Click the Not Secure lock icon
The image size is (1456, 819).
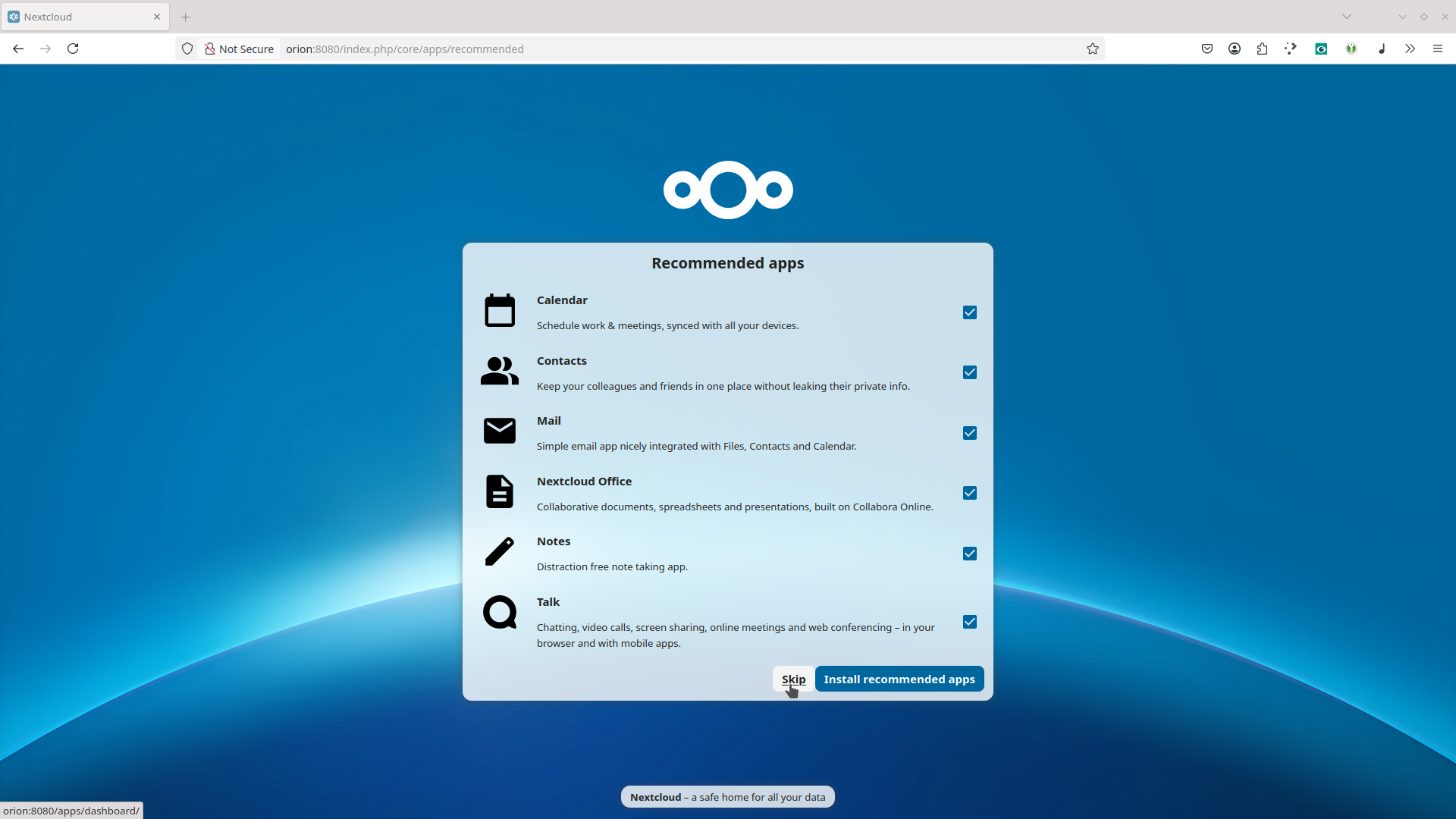click(210, 49)
